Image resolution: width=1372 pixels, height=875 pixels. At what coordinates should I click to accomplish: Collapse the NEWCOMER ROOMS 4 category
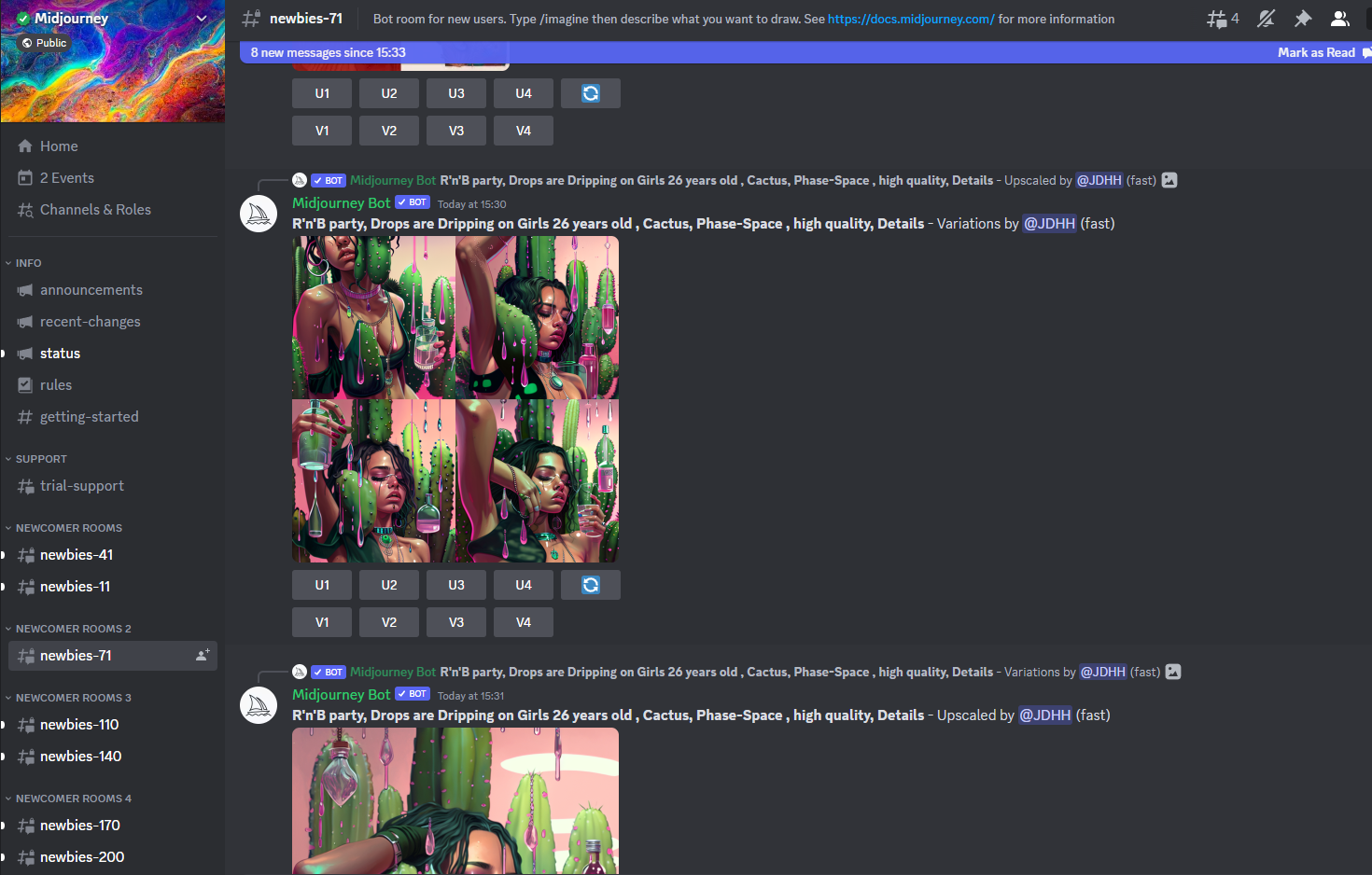(x=69, y=799)
